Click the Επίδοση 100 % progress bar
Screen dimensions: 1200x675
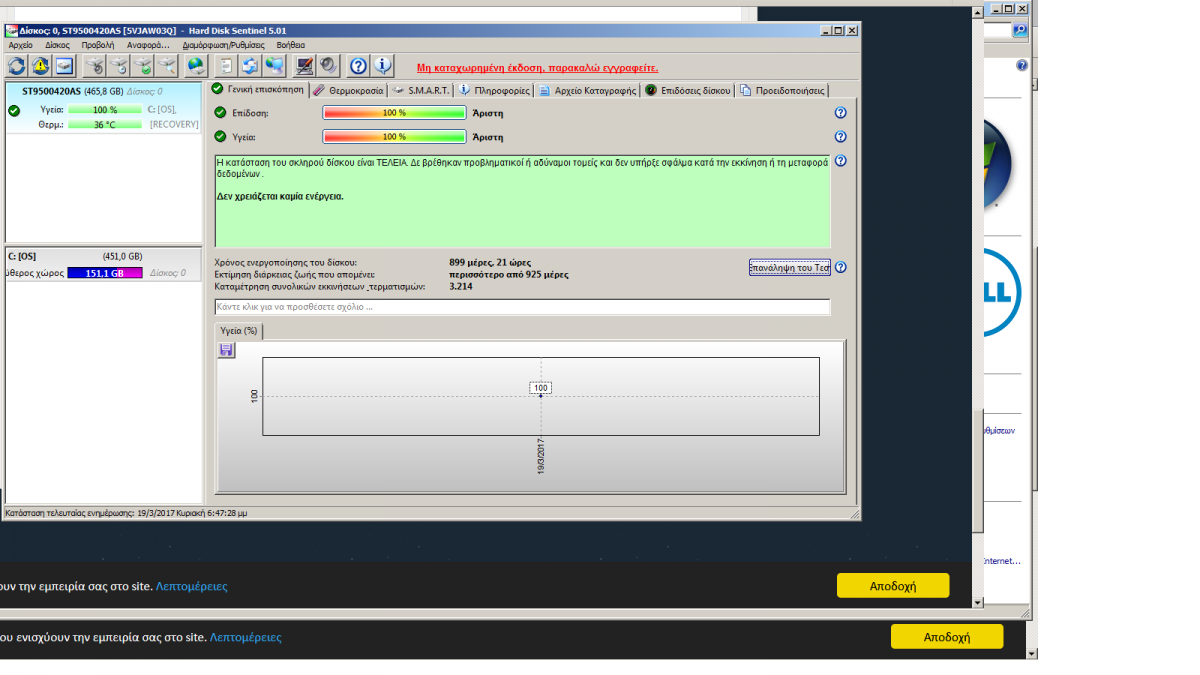pos(394,113)
